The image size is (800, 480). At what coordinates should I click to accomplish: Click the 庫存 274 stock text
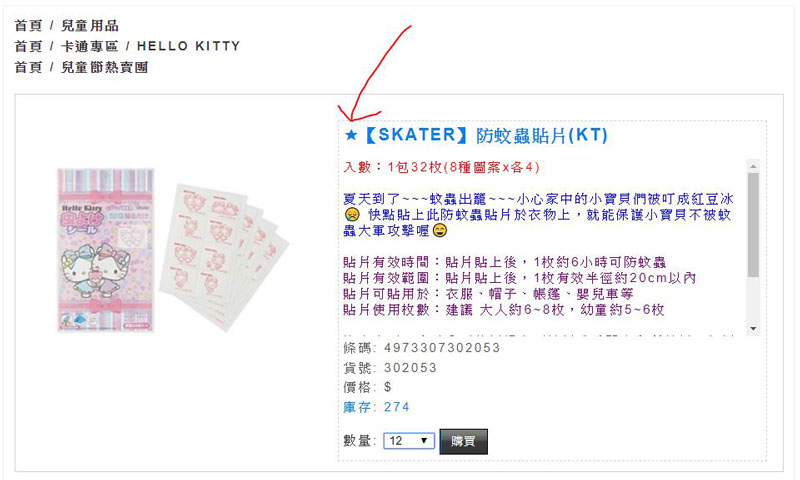point(377,407)
